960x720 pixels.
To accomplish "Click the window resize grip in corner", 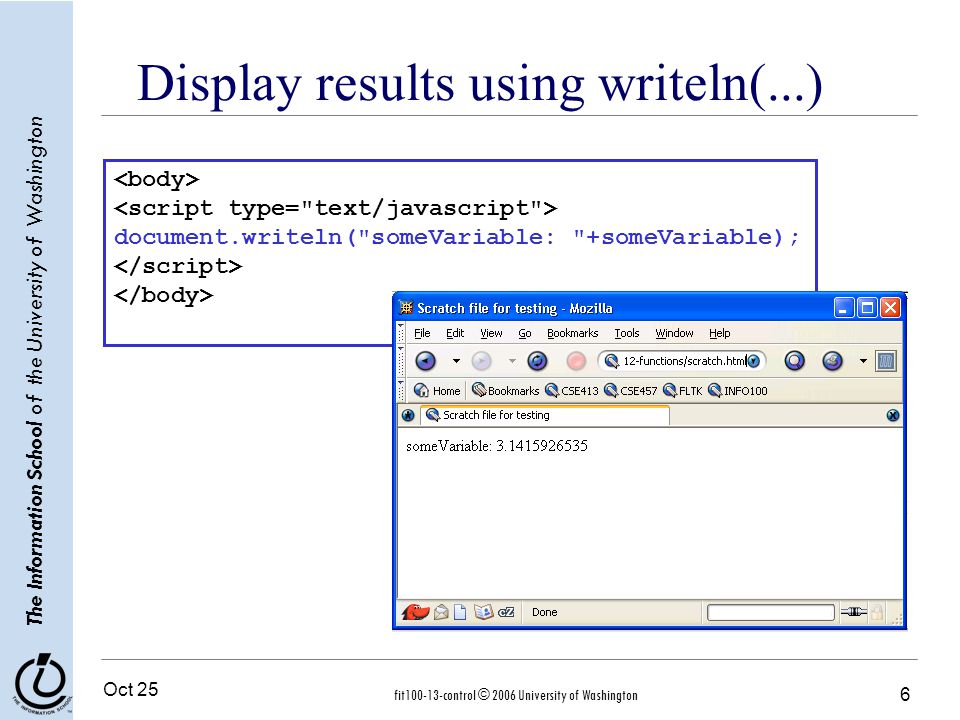I will tap(897, 620).
